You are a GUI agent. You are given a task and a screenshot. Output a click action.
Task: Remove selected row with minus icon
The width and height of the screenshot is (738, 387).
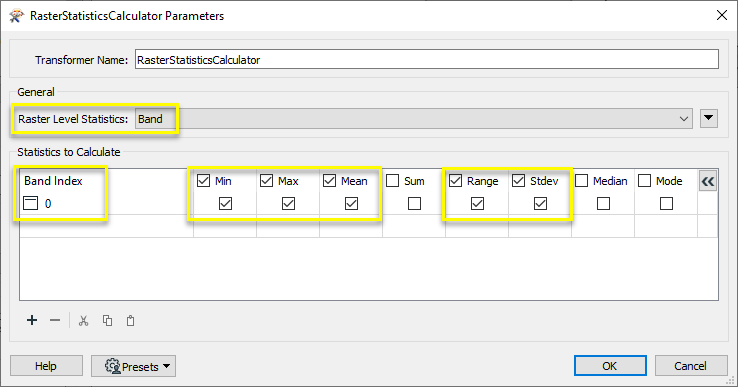pos(55,321)
